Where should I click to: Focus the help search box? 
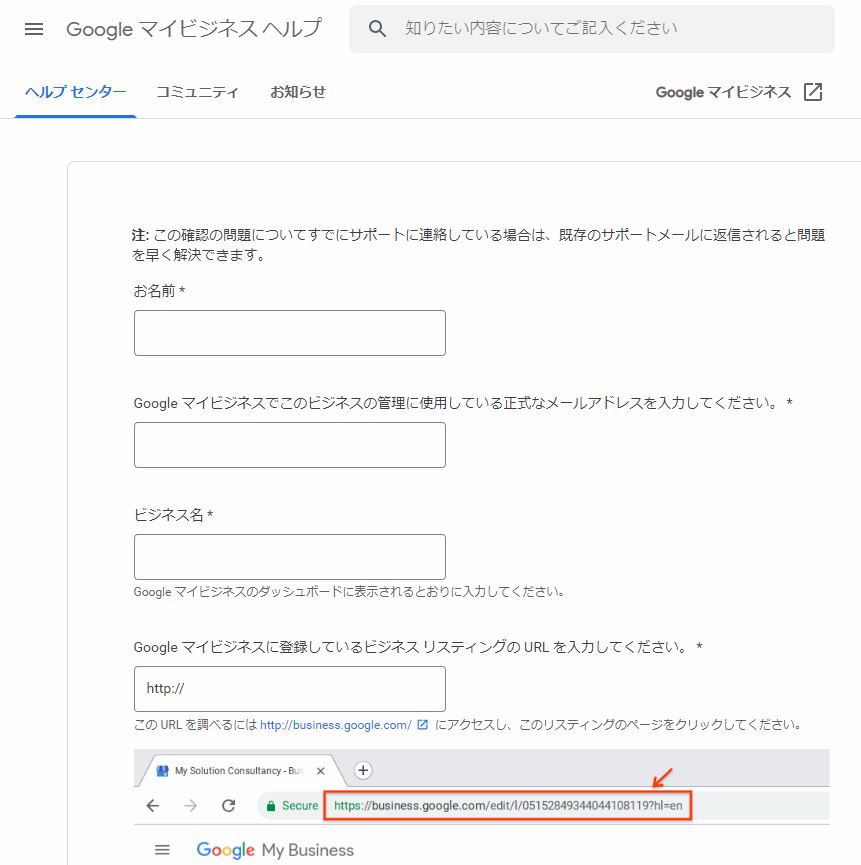592,29
